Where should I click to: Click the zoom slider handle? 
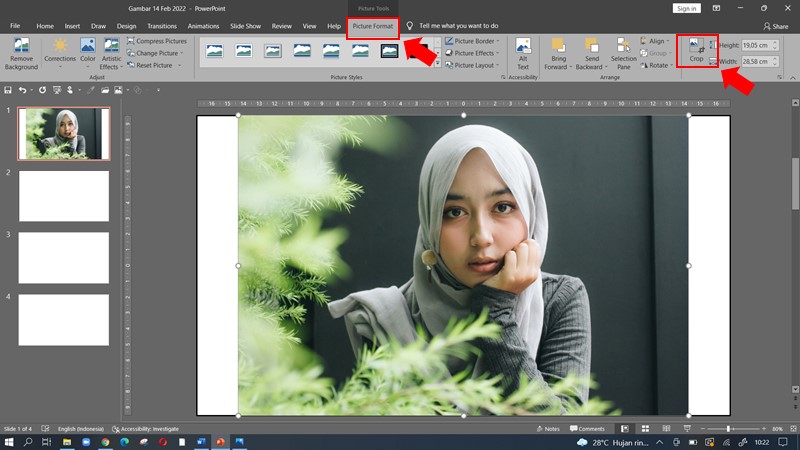tap(728, 429)
